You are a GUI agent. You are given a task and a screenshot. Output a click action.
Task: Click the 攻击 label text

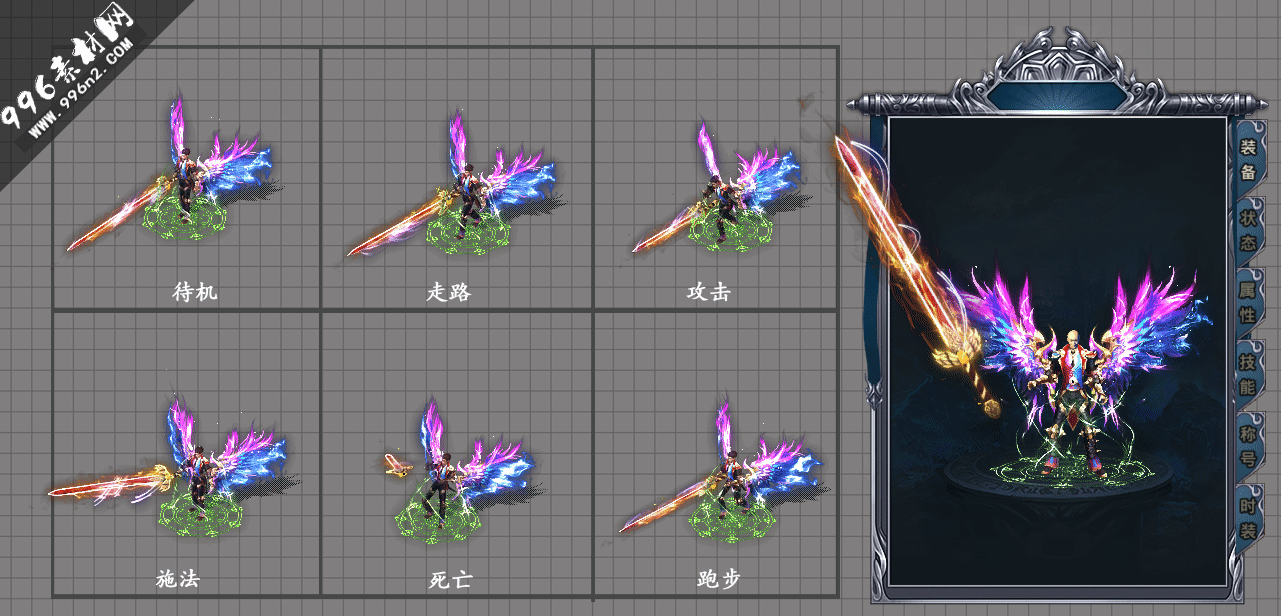[x=708, y=292]
